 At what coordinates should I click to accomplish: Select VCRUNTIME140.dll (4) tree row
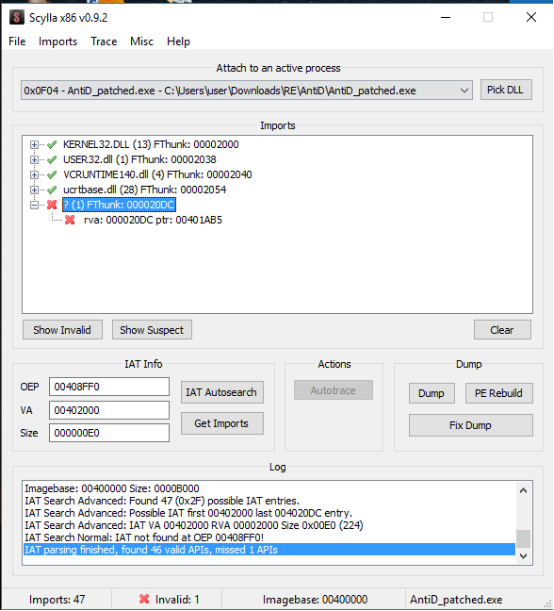point(157,175)
